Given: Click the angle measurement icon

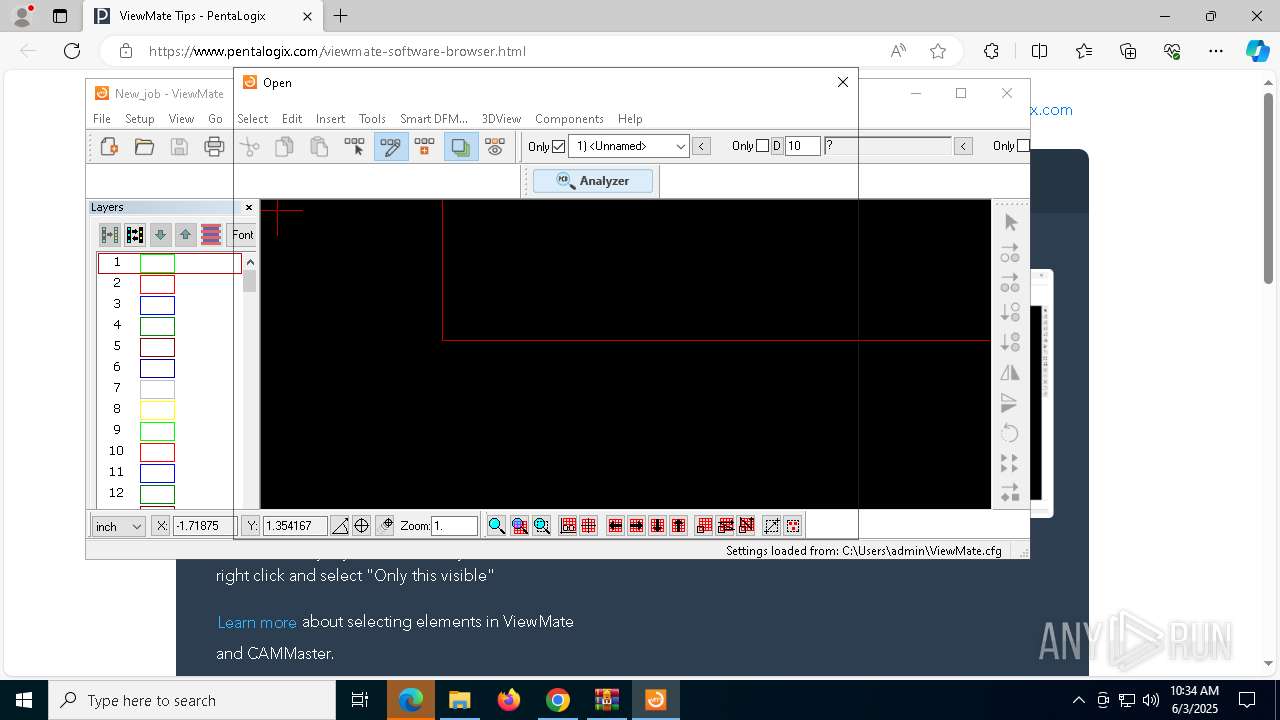Looking at the screenshot, I should coord(340,526).
